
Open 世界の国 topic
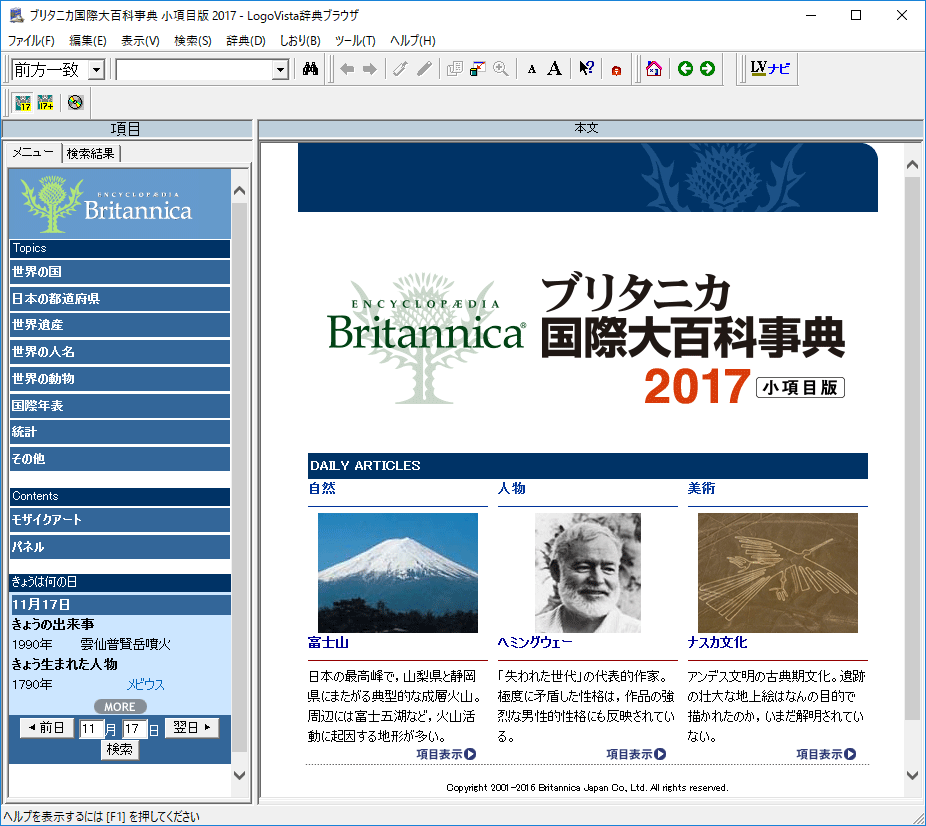(x=120, y=272)
